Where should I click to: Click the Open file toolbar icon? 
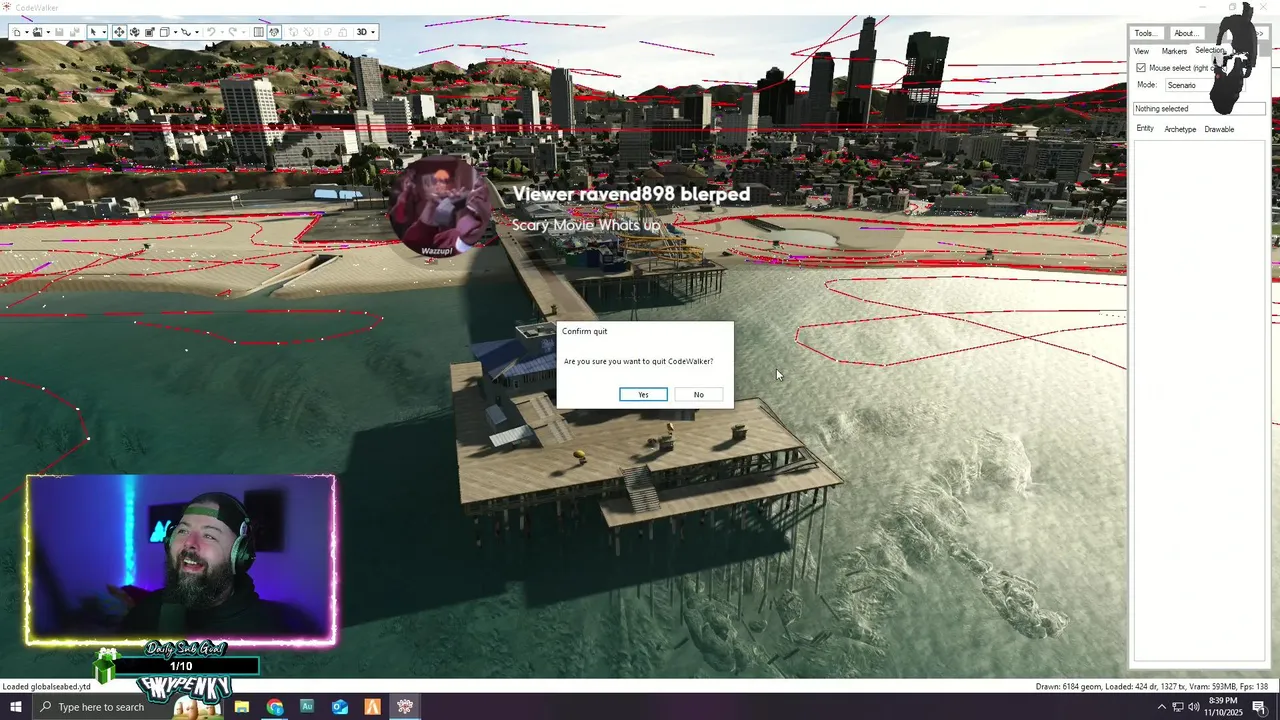37,32
